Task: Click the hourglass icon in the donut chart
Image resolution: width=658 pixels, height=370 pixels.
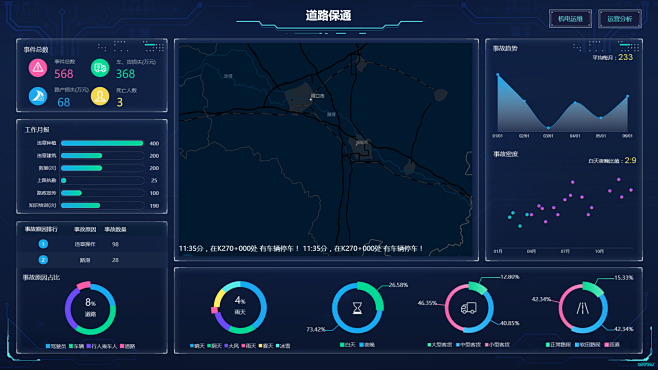Action: coord(357,308)
